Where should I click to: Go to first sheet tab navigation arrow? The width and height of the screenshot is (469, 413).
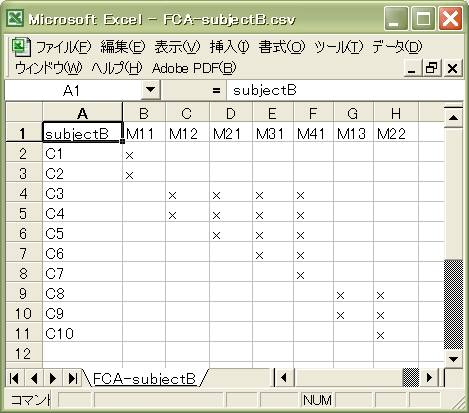click(x=14, y=378)
